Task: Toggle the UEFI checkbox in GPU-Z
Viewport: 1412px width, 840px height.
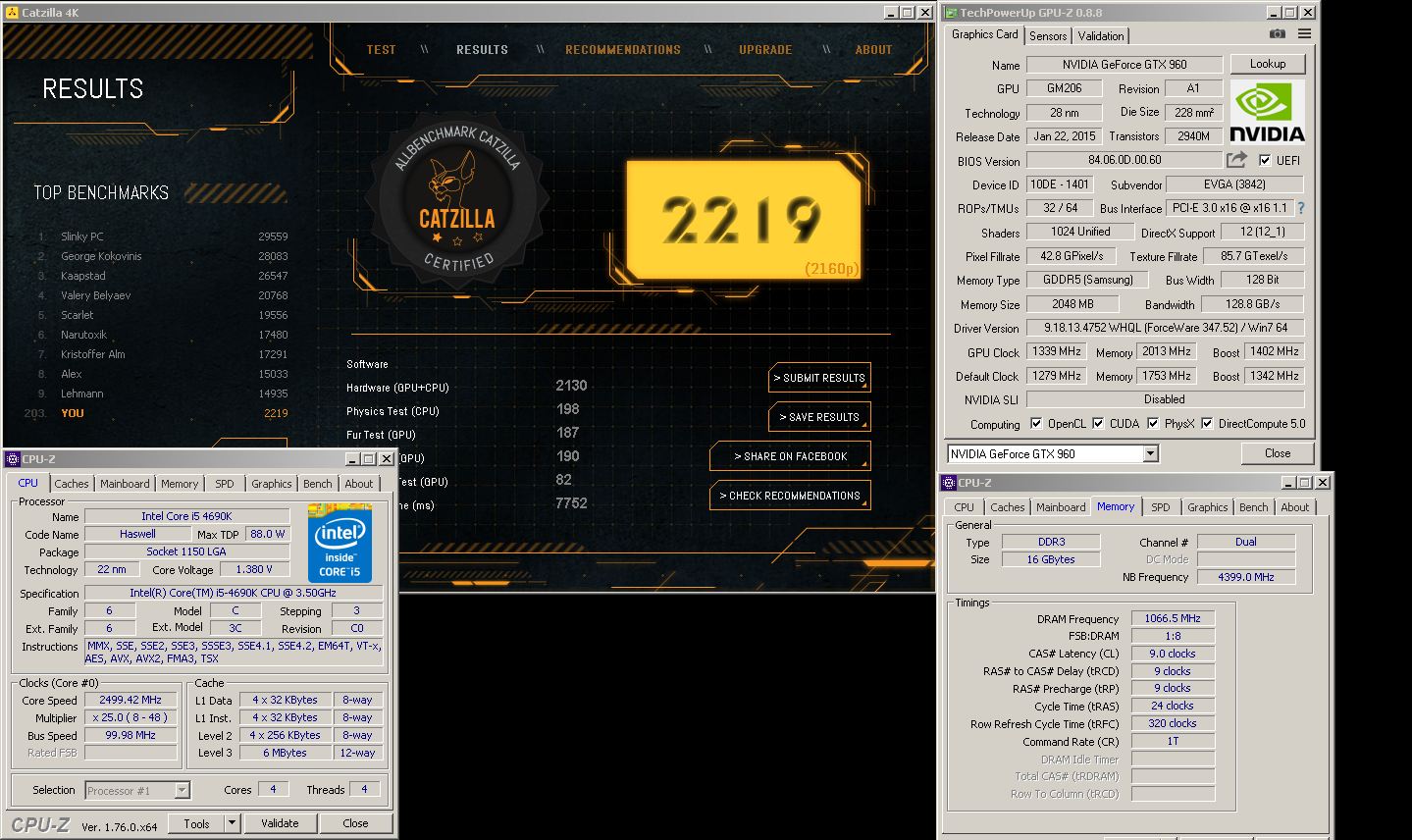Action: coord(1265,160)
